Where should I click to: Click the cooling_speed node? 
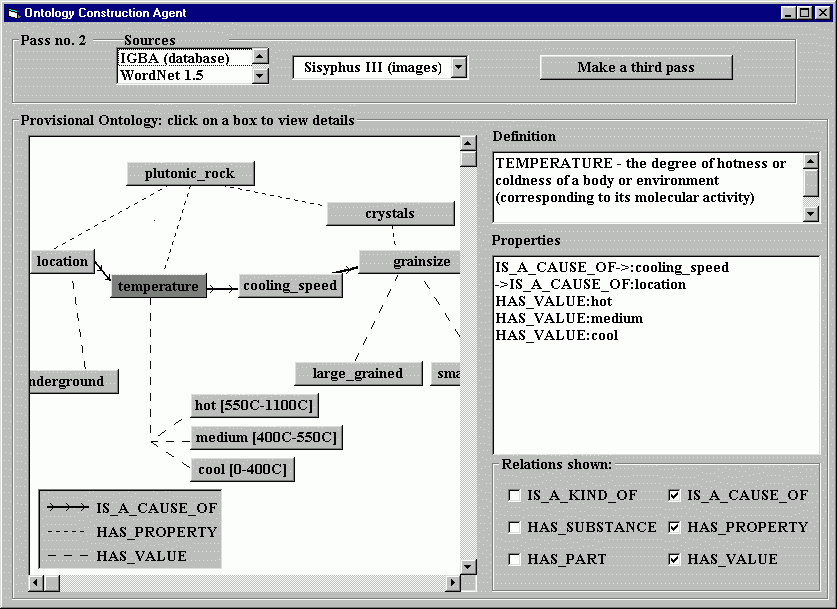pyautogui.click(x=289, y=286)
